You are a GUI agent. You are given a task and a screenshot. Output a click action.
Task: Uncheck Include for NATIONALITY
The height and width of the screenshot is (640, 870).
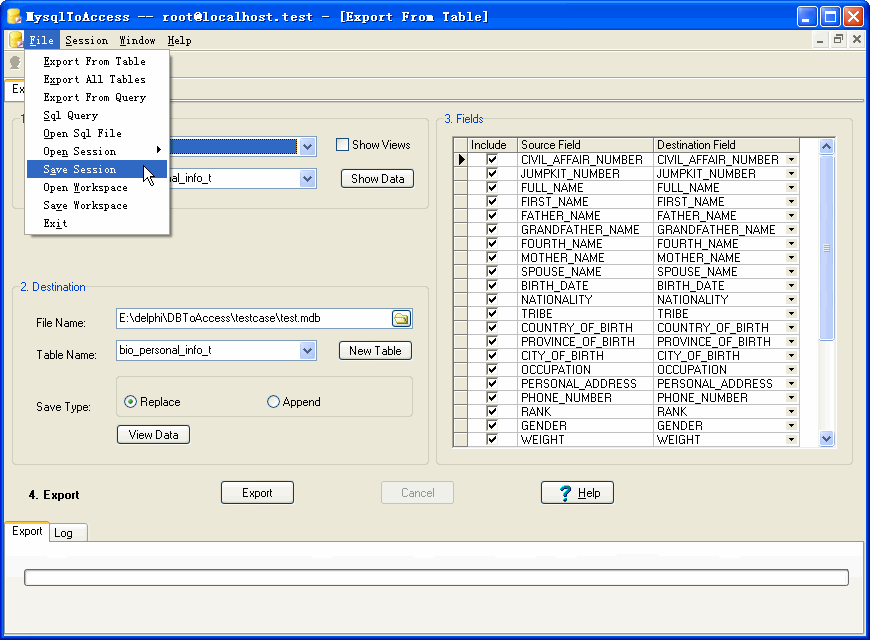tap(492, 299)
